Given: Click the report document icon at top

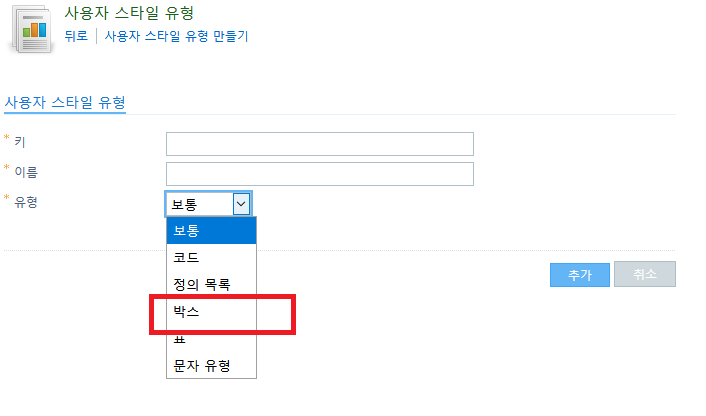Looking at the screenshot, I should coord(32,29).
